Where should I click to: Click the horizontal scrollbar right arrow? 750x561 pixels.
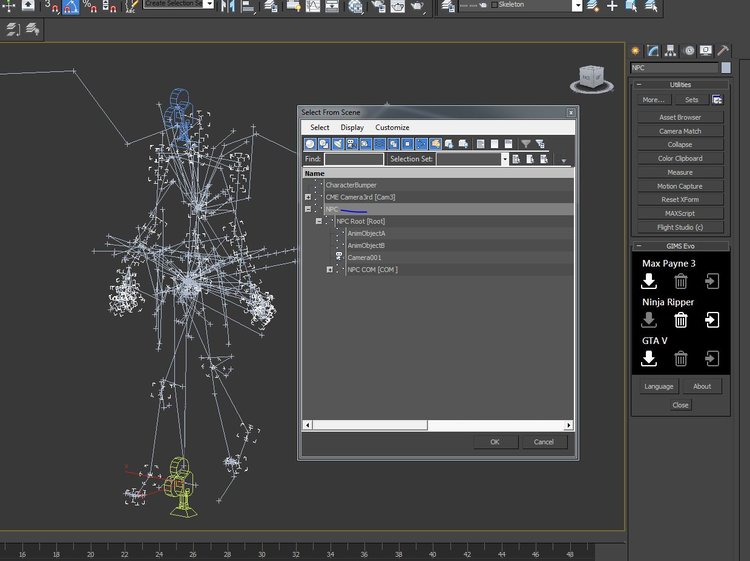point(569,425)
